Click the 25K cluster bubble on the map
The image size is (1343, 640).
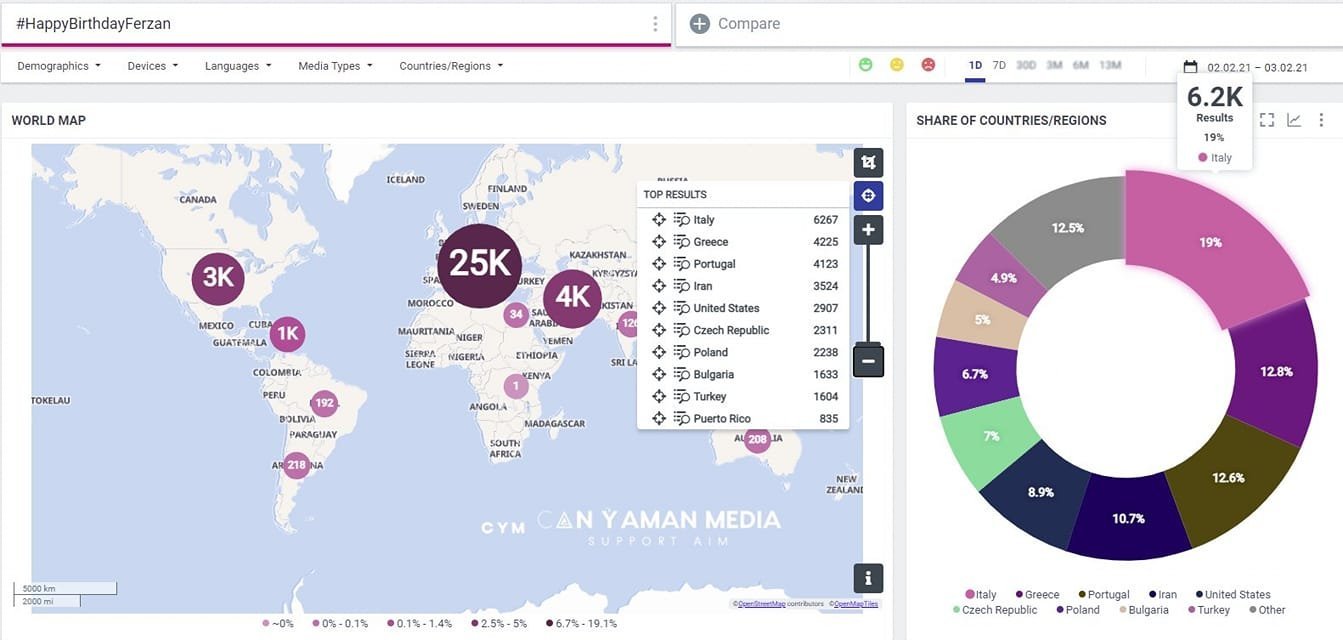[480, 264]
